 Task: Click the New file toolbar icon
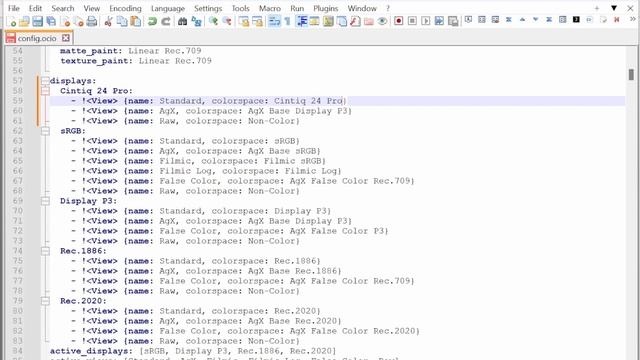point(11,21)
